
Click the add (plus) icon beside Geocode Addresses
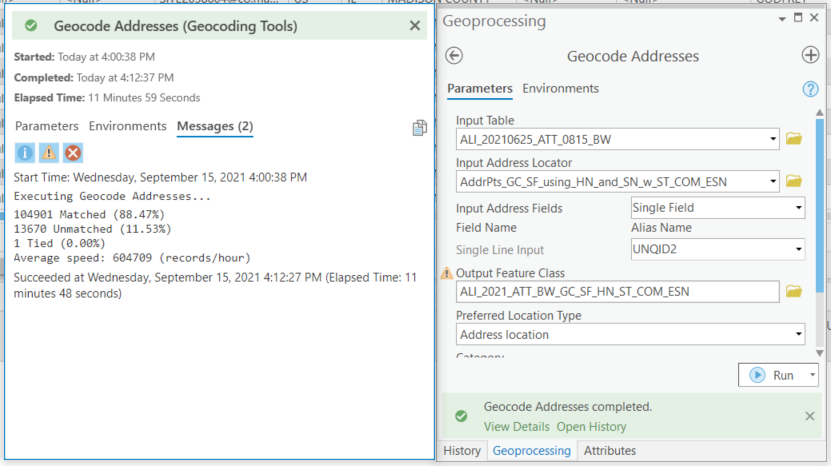pos(810,56)
